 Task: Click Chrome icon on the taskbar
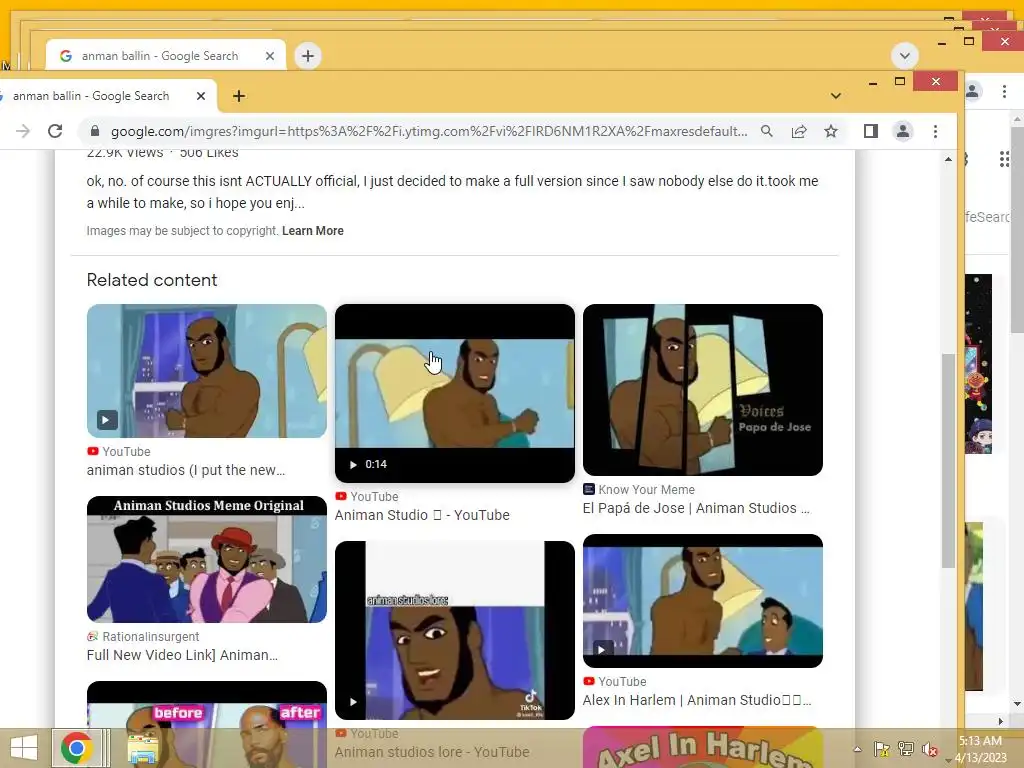pyautogui.click(x=77, y=748)
